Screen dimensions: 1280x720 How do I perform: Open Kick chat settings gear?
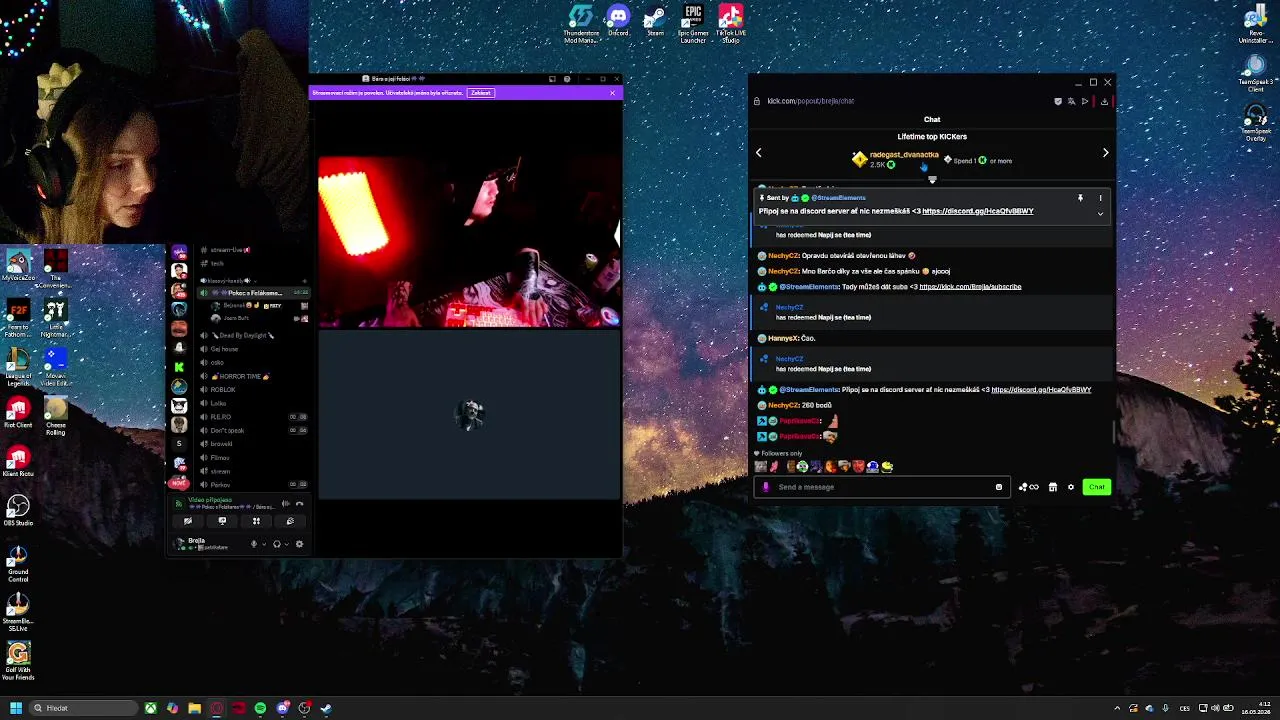1070,487
